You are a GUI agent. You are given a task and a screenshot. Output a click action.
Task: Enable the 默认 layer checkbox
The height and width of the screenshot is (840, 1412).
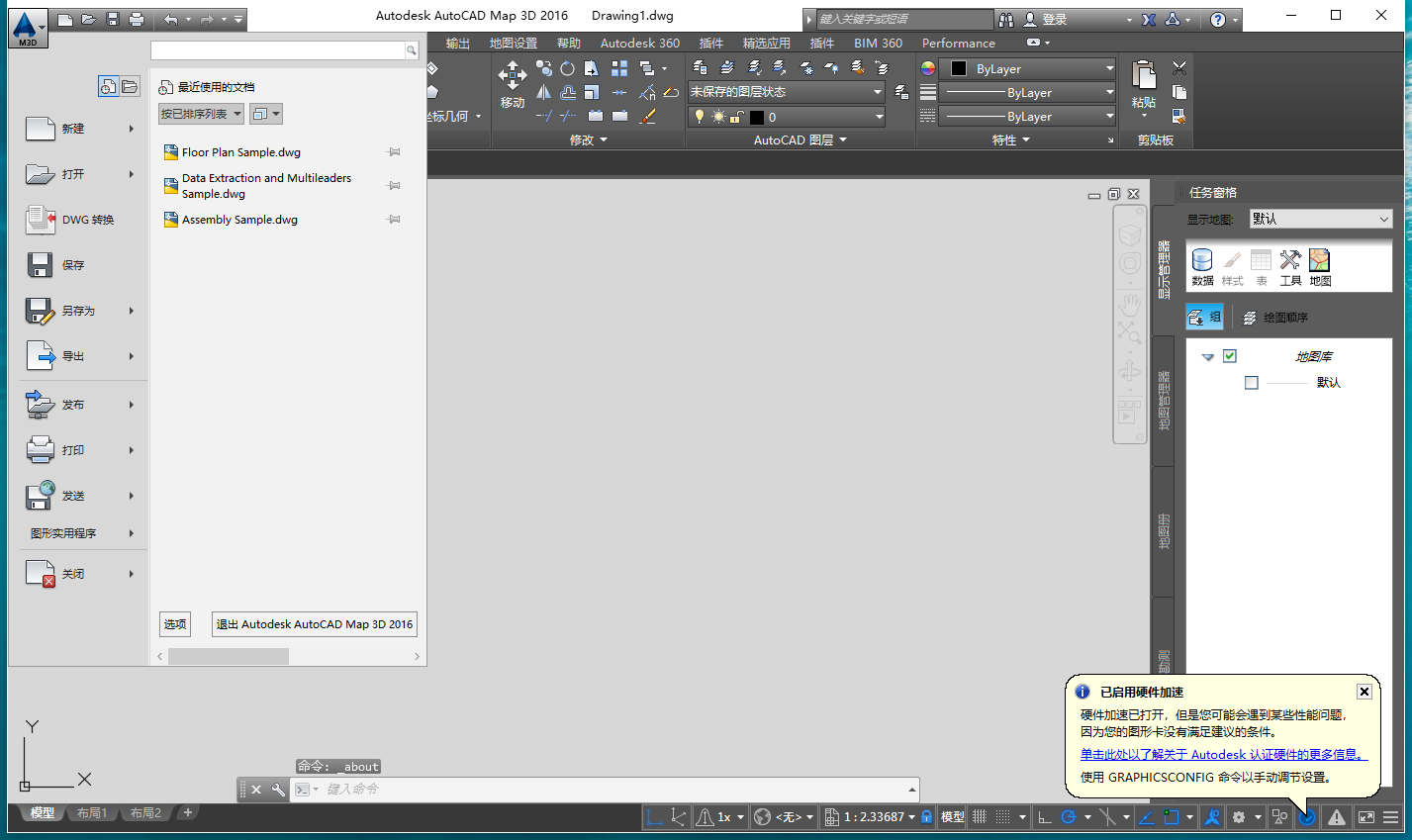coord(1251,382)
